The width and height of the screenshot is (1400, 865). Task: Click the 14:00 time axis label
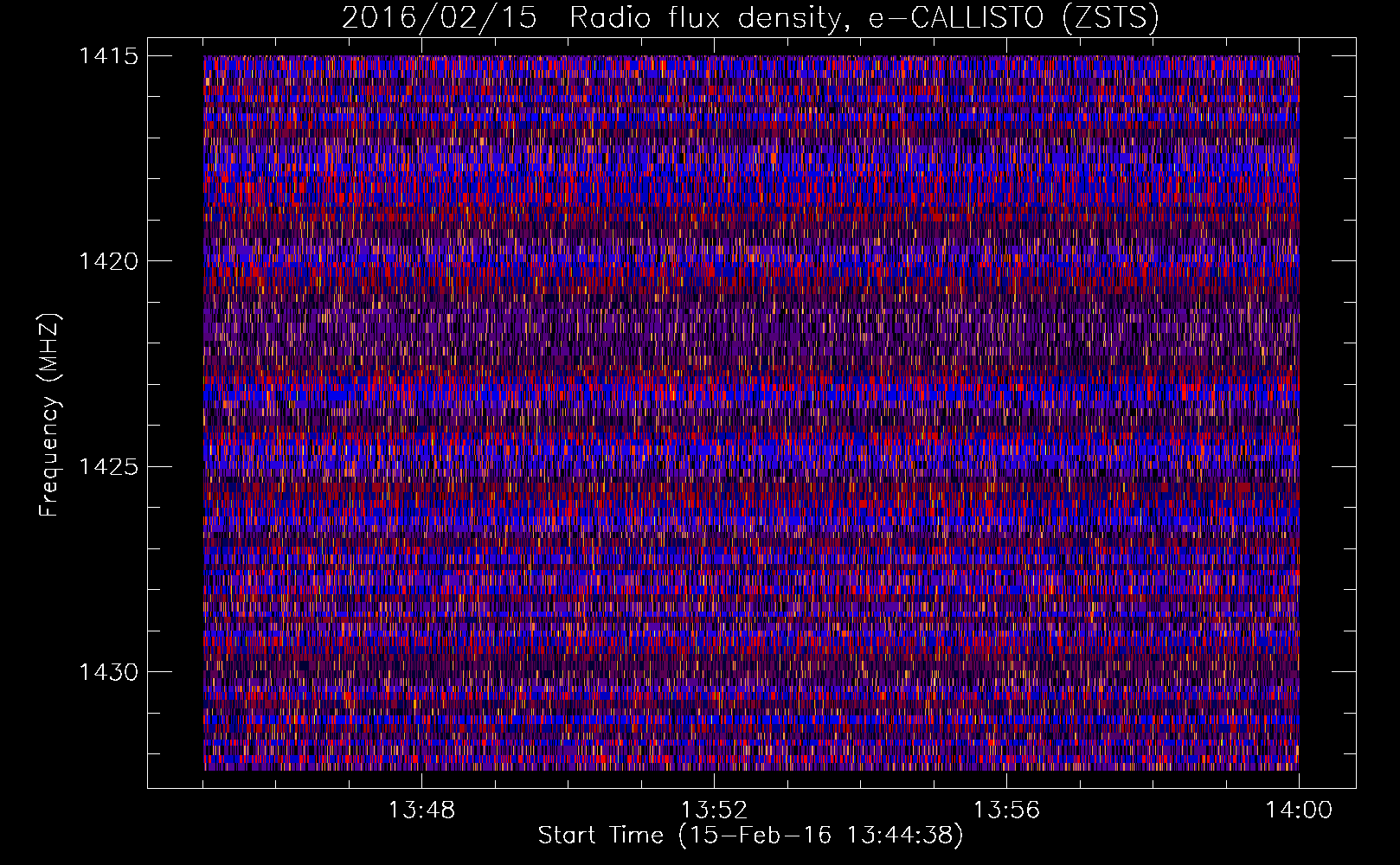[1299, 811]
